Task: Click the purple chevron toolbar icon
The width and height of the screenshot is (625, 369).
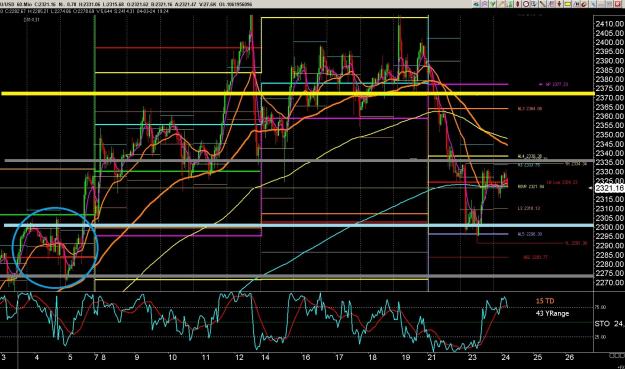Action: point(484,4)
